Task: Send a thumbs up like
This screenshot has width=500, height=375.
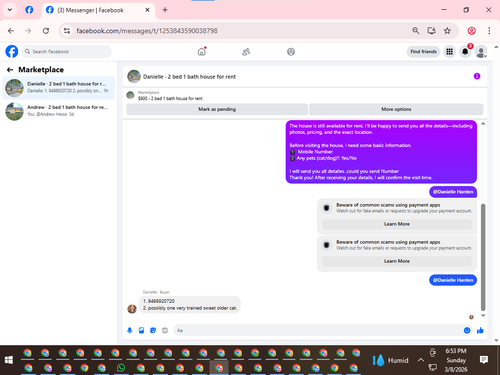Action: click(x=480, y=330)
